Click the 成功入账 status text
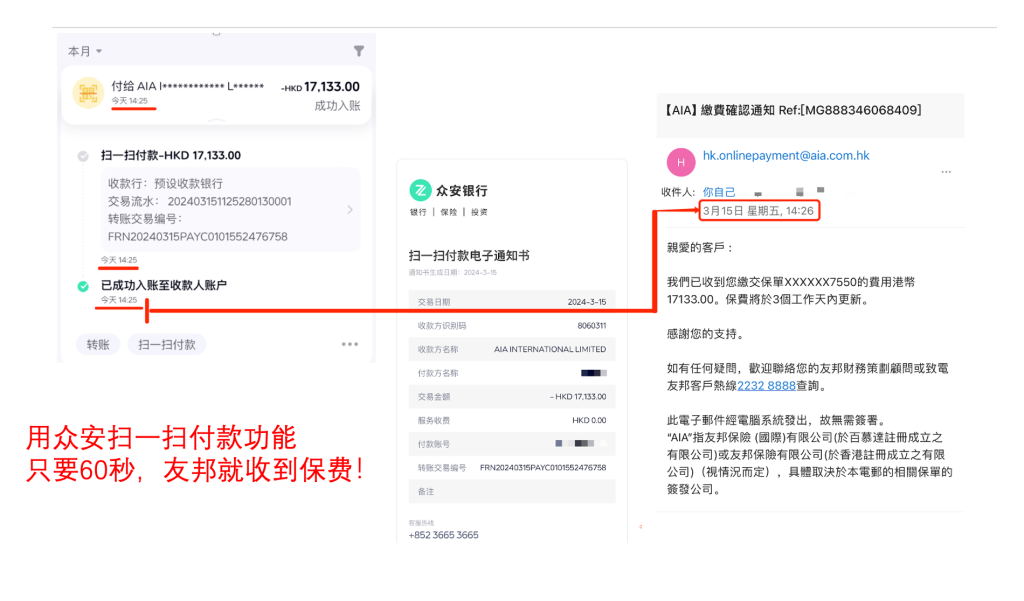The width and height of the screenshot is (1024, 601). click(x=338, y=106)
